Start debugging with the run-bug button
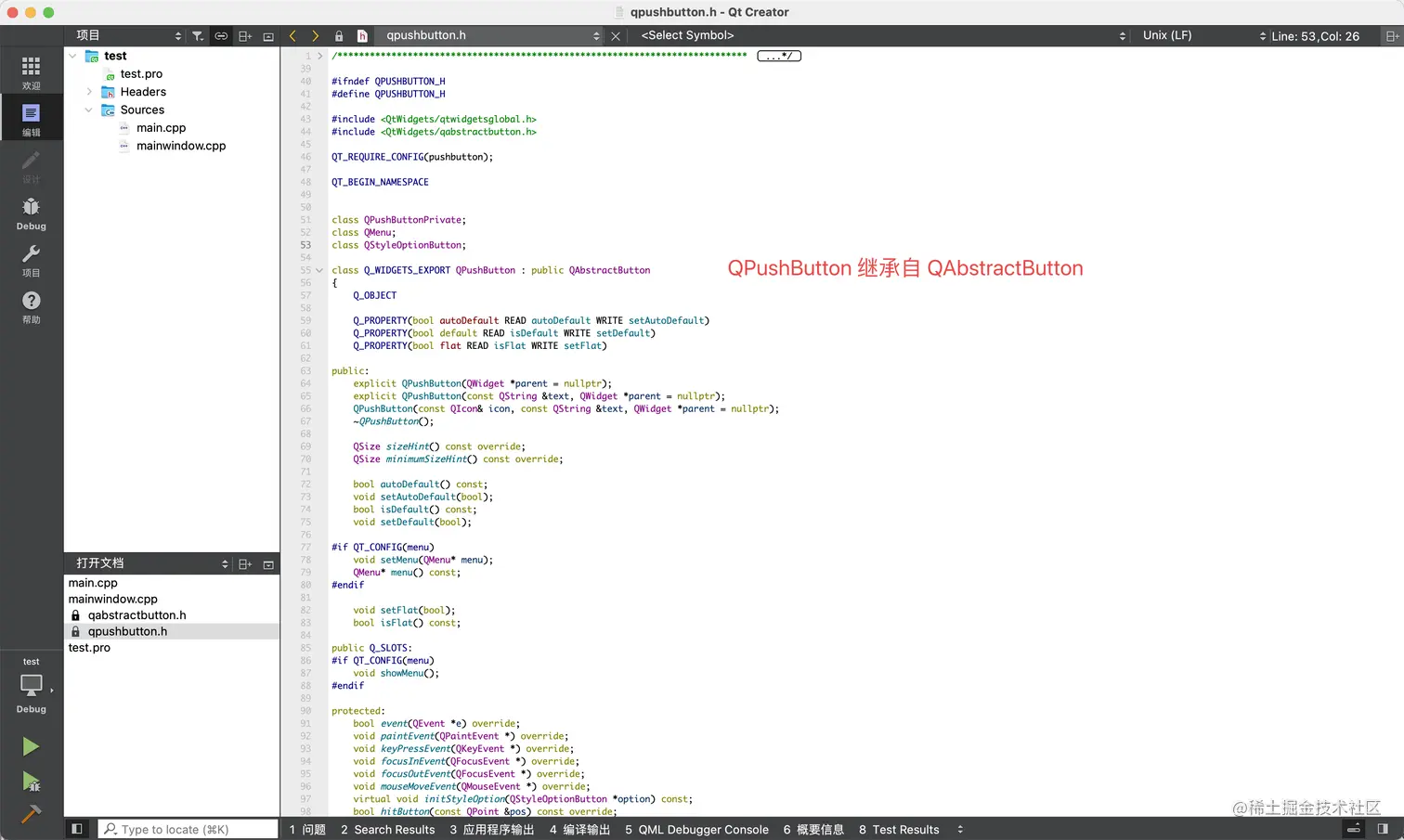 click(31, 782)
